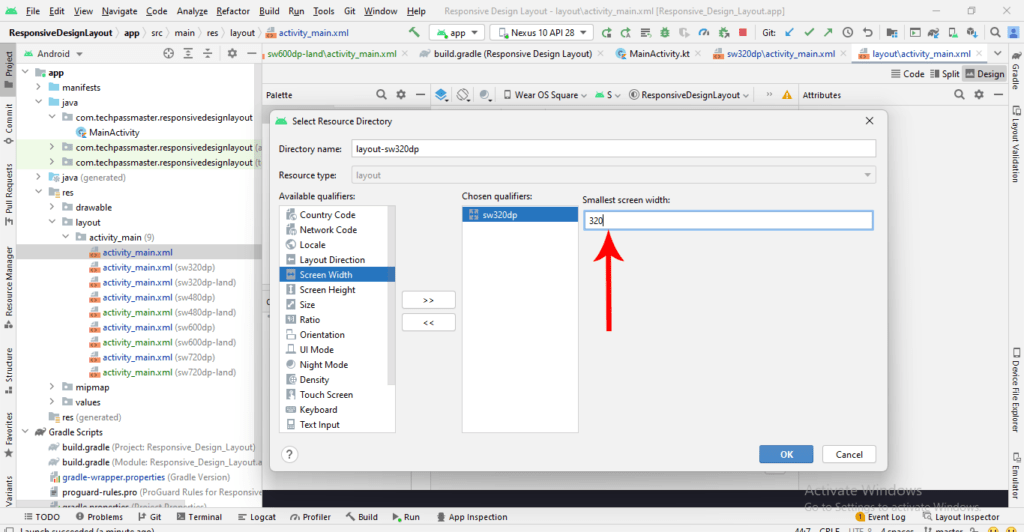This screenshot has width=1024, height=532.
Task: Collapse the Gradle Scripts node
Action: pos(25,432)
